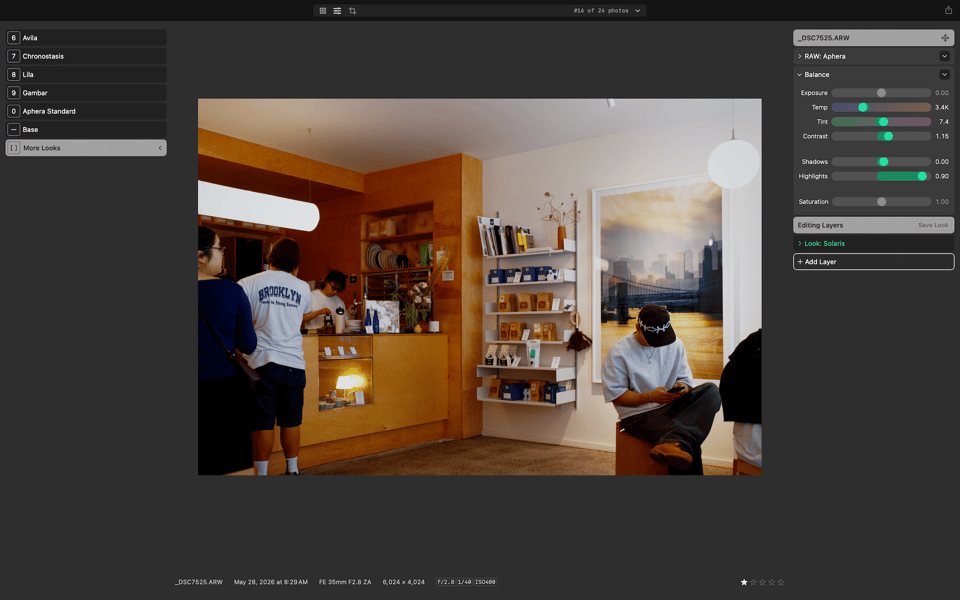
Task: Choose Aphera Standard from looks list
Action: pos(86,111)
